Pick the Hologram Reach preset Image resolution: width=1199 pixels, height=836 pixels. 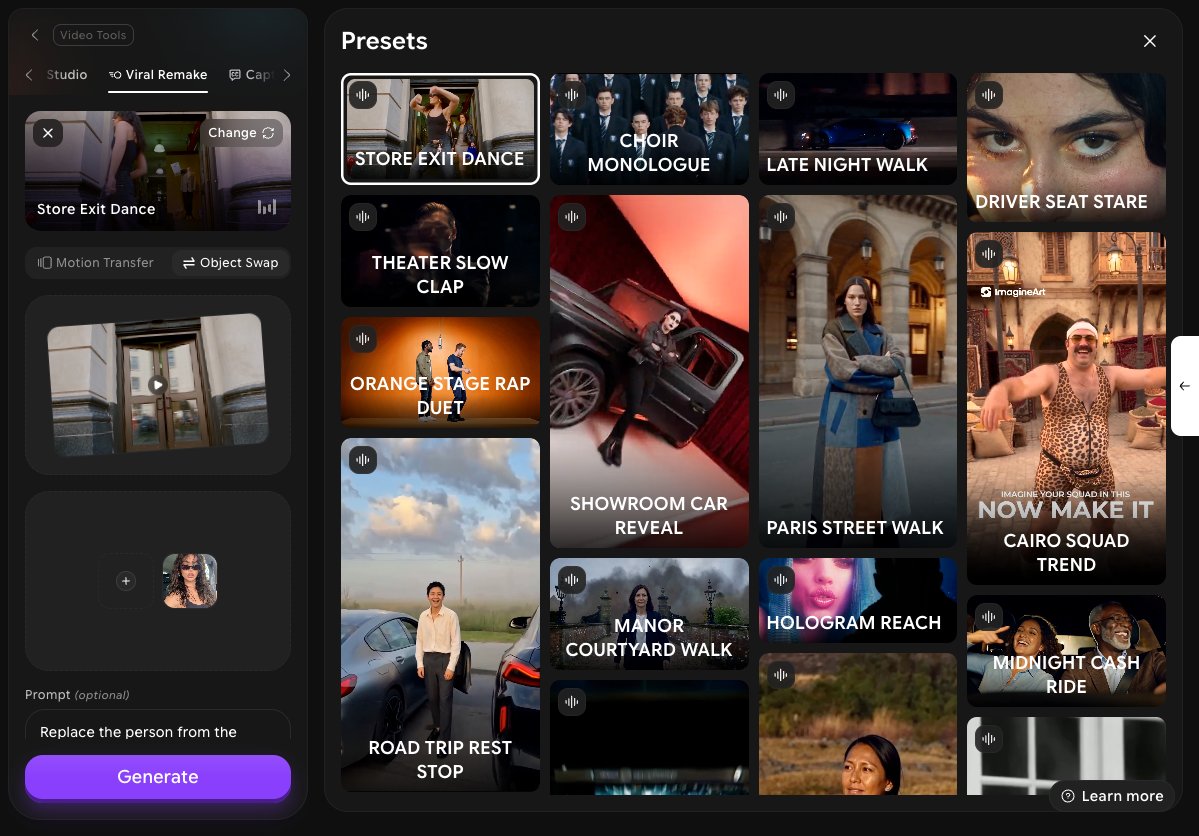[858, 600]
